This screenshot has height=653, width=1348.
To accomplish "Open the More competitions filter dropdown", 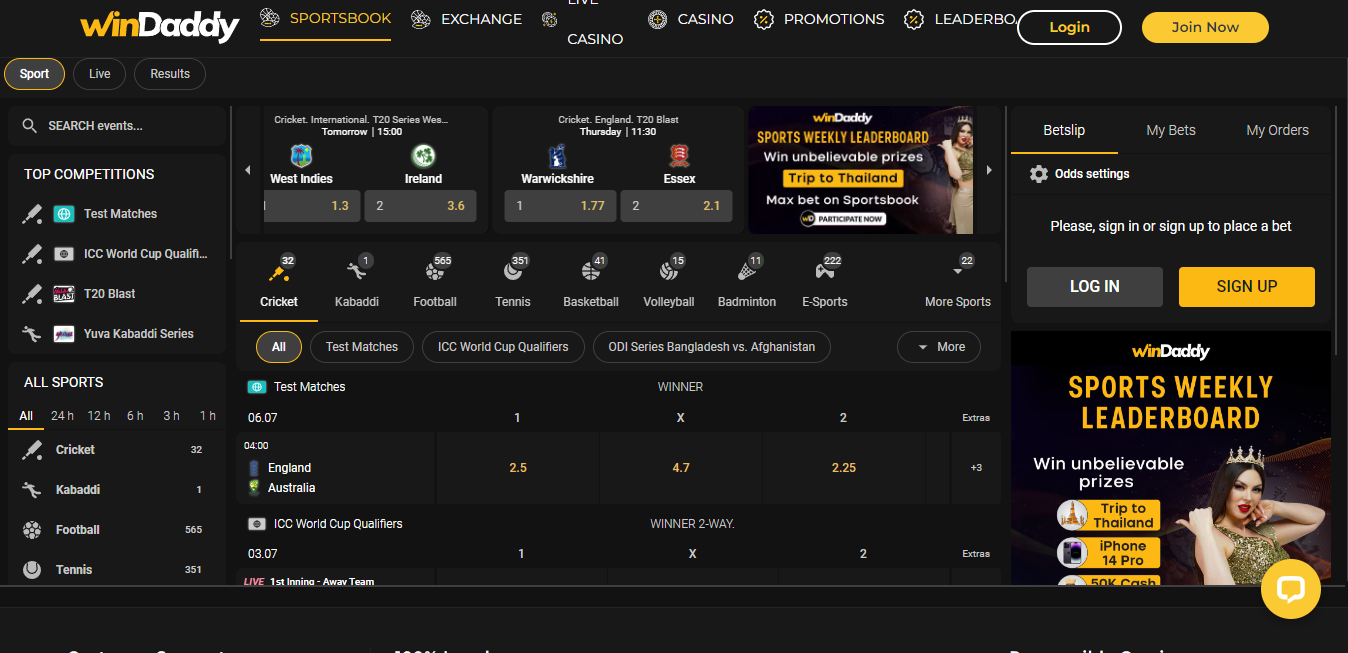I will 938,347.
